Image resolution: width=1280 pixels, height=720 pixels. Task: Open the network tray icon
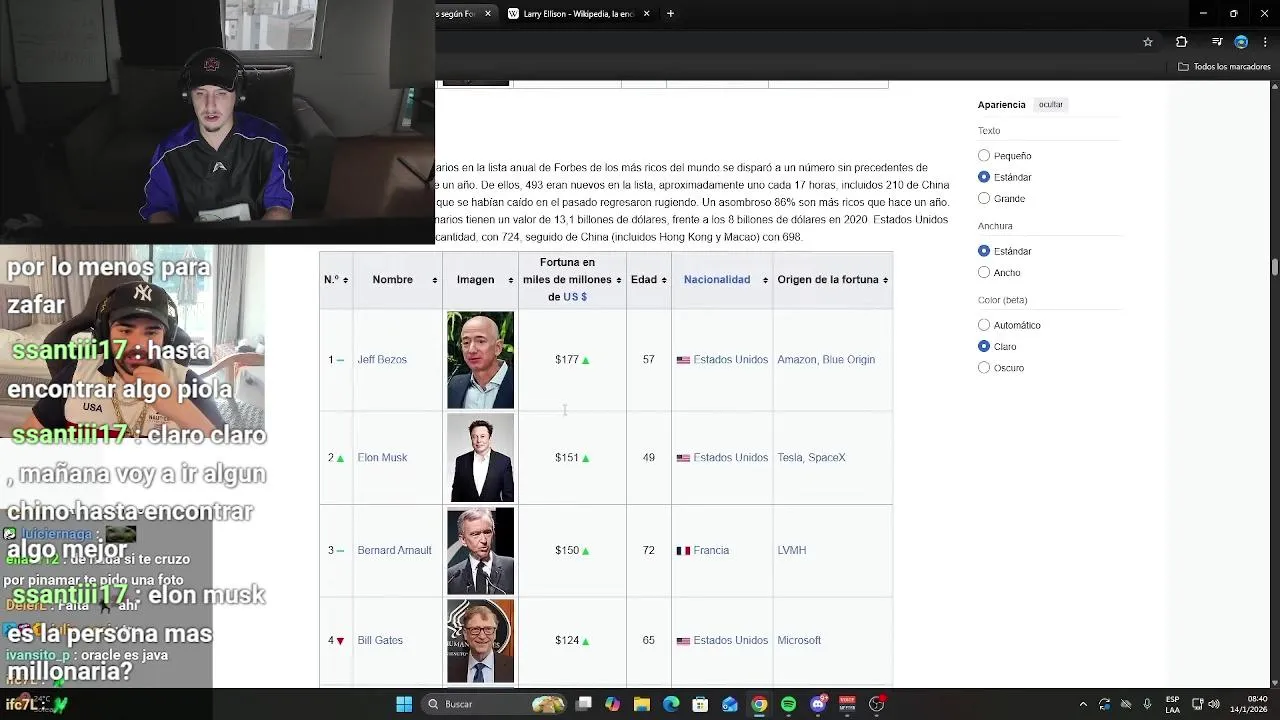tap(1198, 704)
